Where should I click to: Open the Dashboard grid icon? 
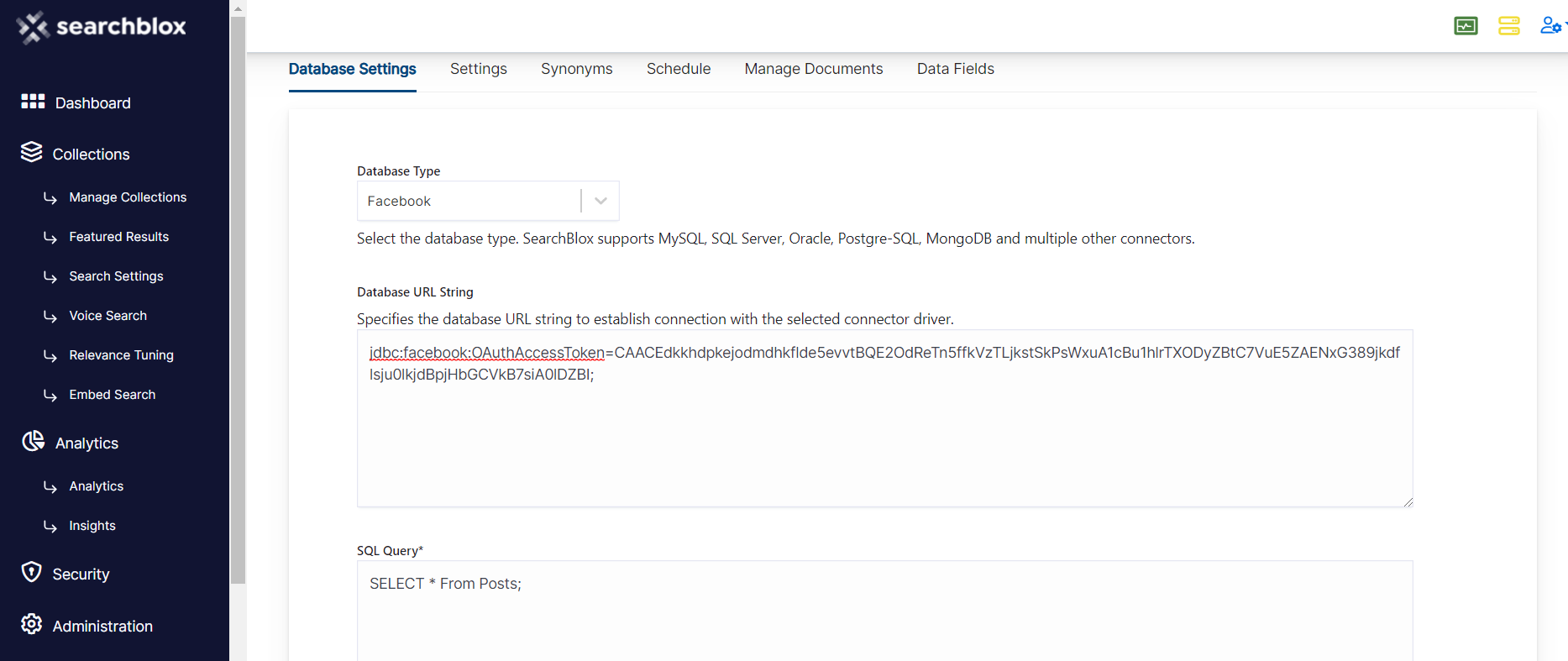pyautogui.click(x=33, y=102)
